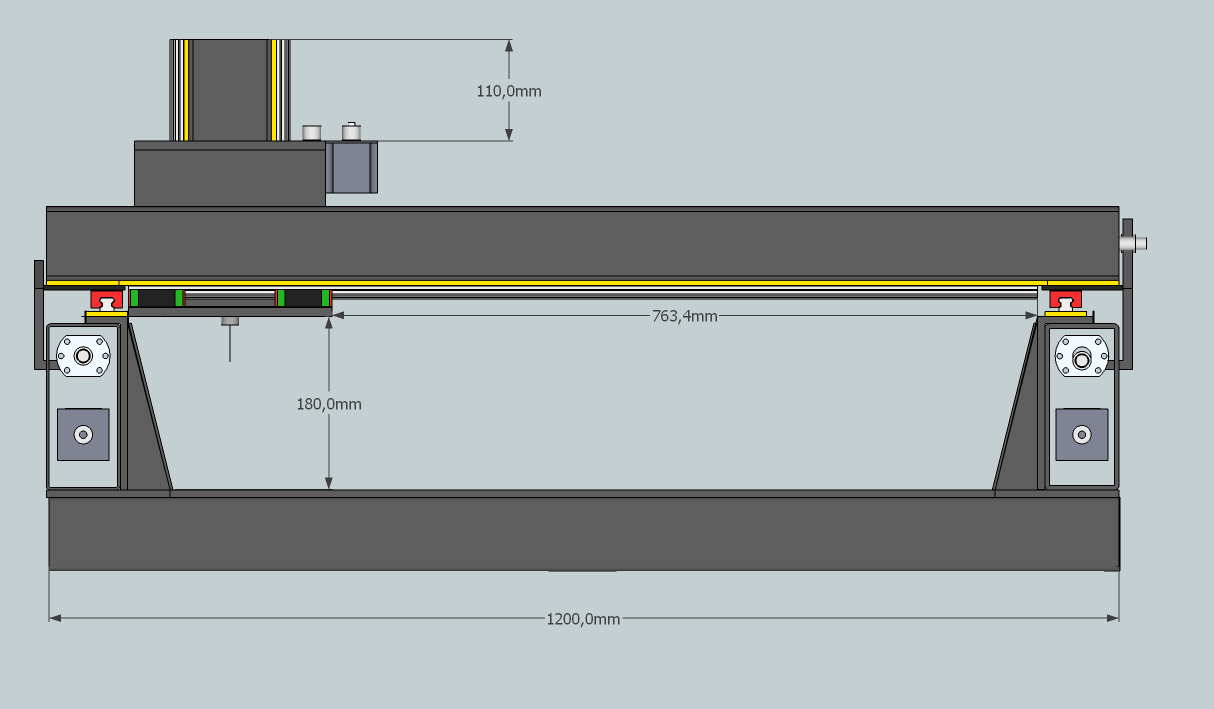Select the right gray square motor plate

click(1081, 434)
